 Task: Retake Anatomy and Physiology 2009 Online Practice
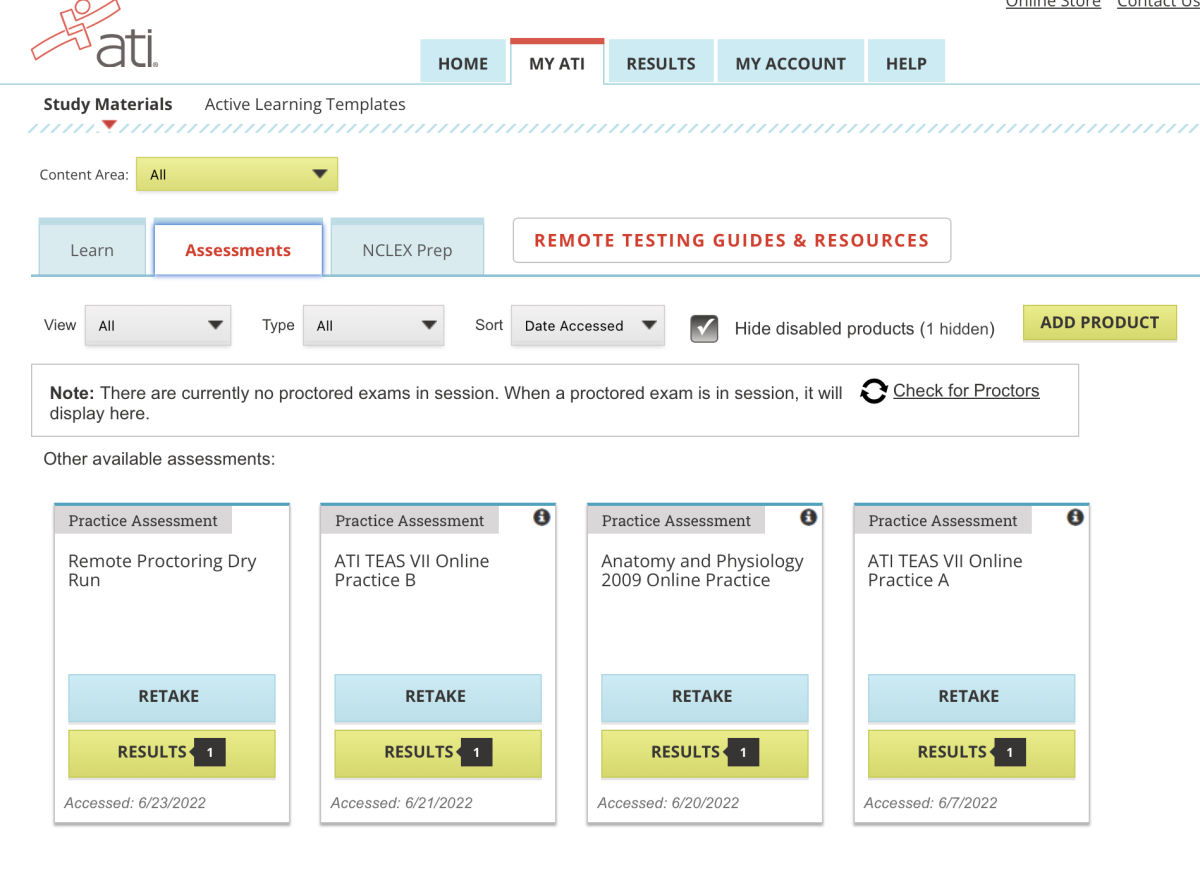pyautogui.click(x=705, y=697)
